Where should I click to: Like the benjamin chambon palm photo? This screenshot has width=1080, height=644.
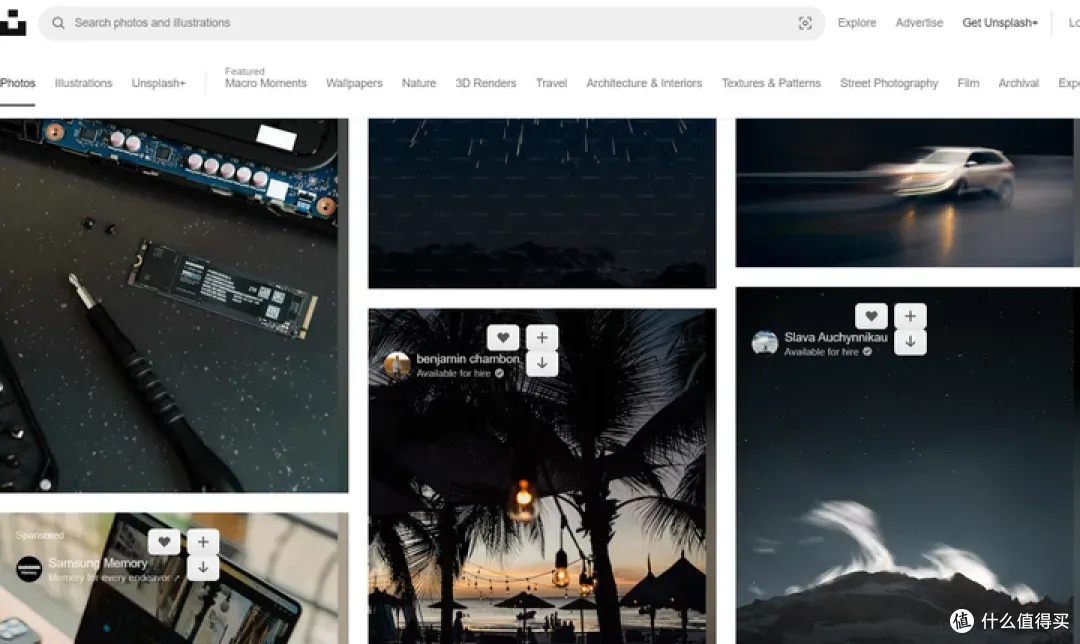click(503, 337)
